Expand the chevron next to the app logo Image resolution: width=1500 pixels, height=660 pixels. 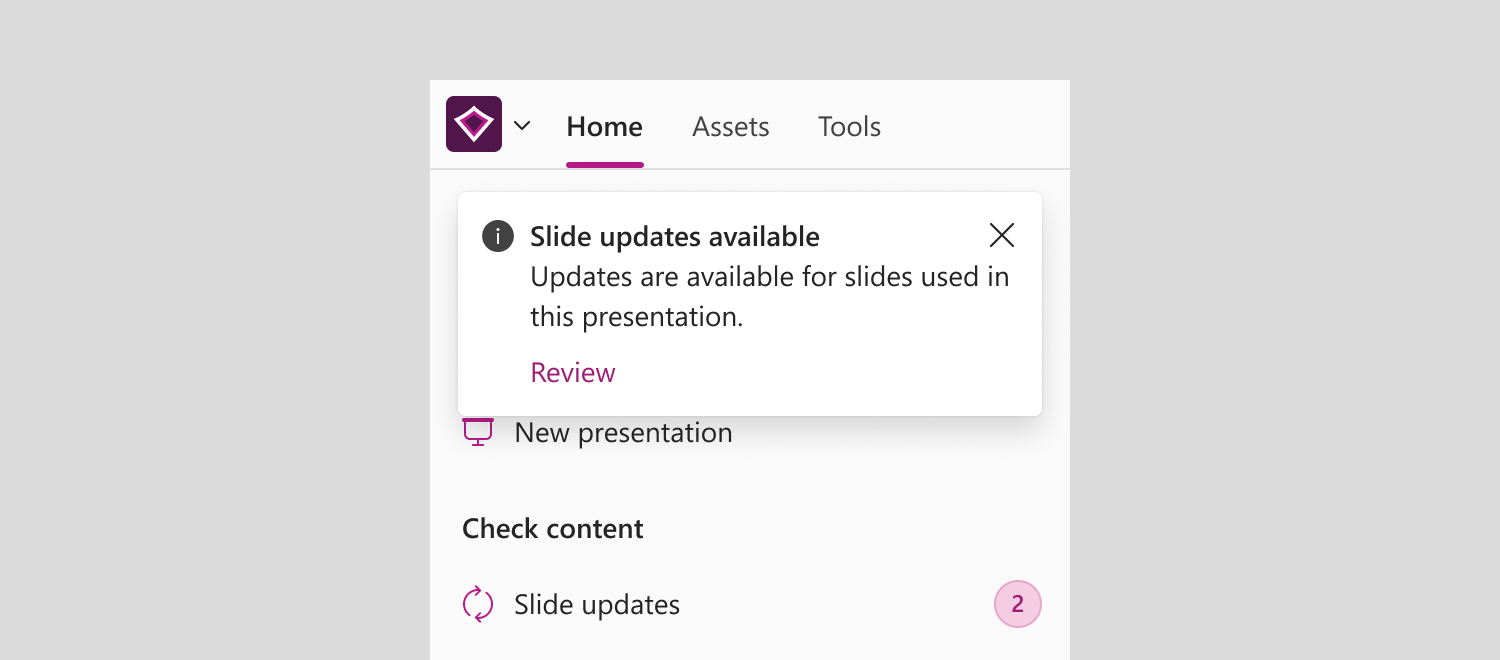(x=522, y=126)
